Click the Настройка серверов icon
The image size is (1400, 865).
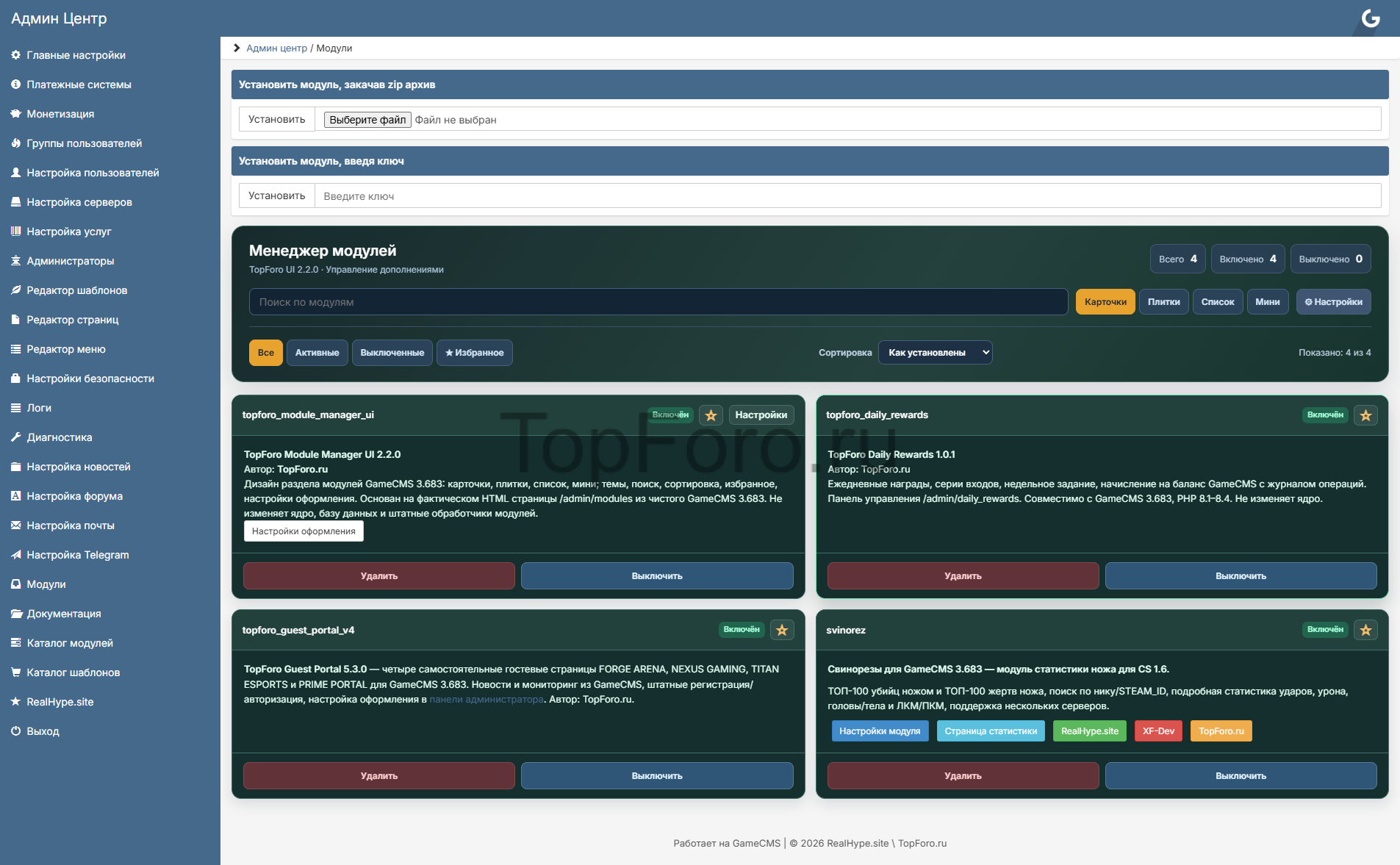pos(15,202)
